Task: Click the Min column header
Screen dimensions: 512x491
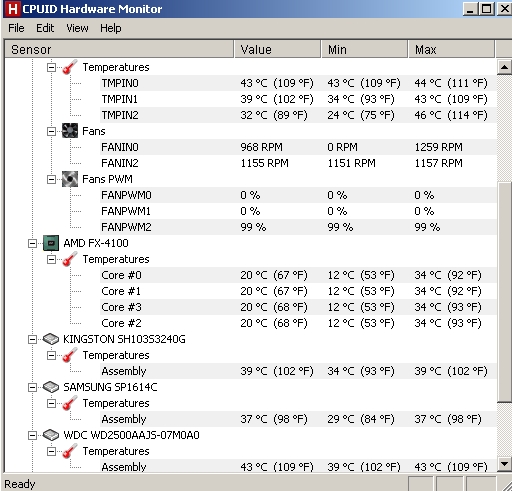Action: pos(365,49)
